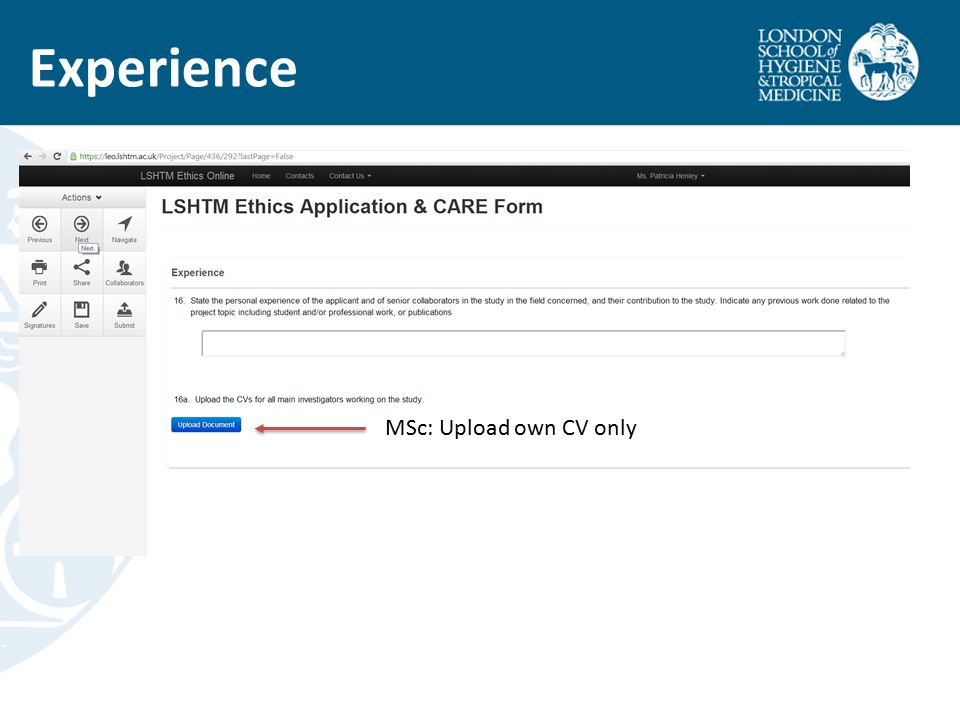This screenshot has width=960, height=720.
Task: Click the 'Next' tooltip label
Action: pos(88,248)
